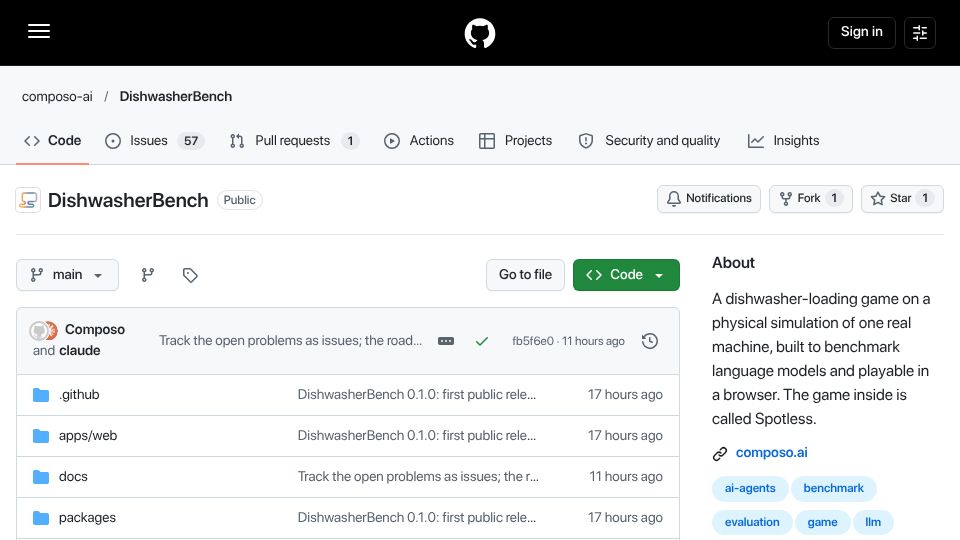This screenshot has height=540, width=960.
Task: Open the llm topic tag
Action: click(x=873, y=522)
